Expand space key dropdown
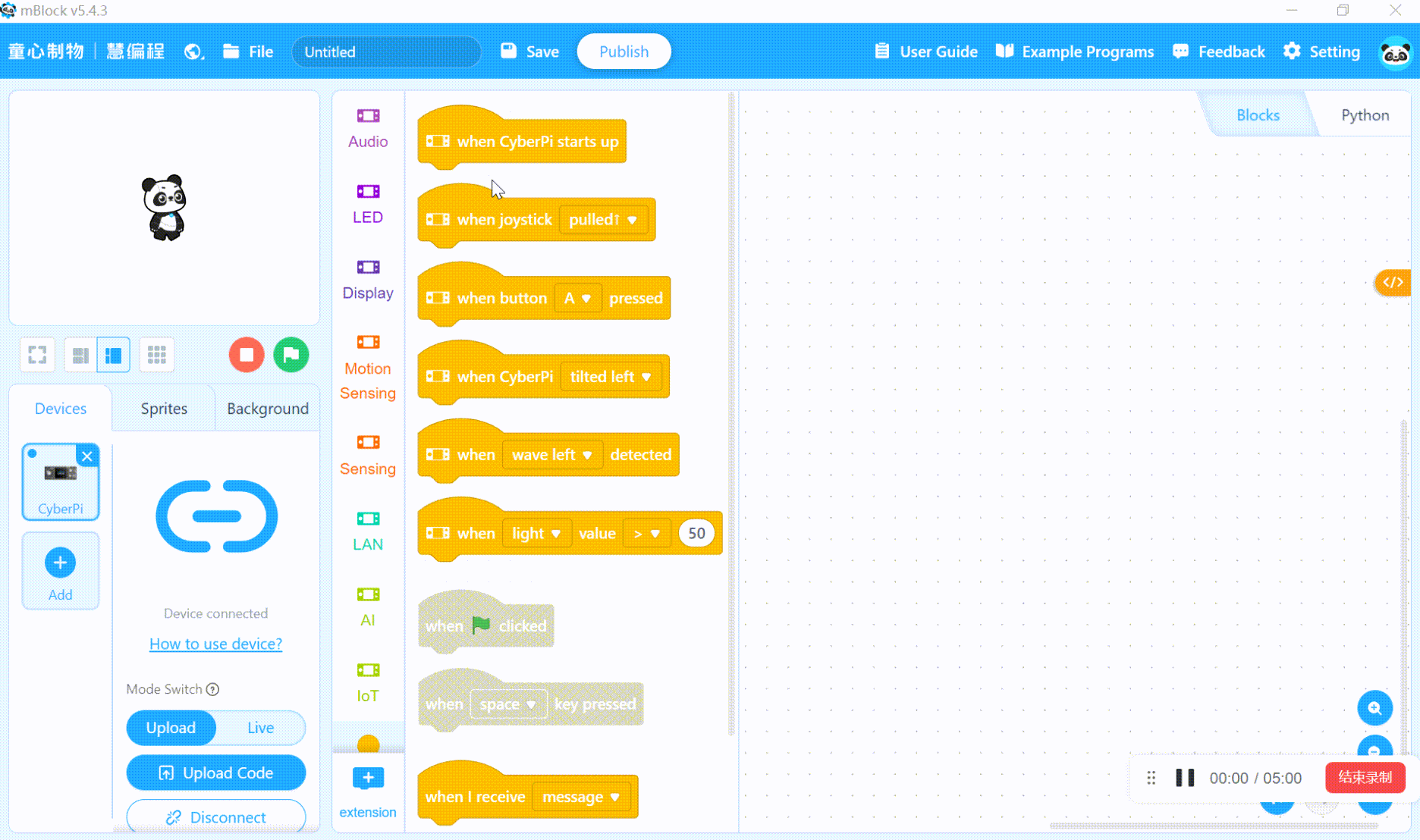 coord(507,704)
